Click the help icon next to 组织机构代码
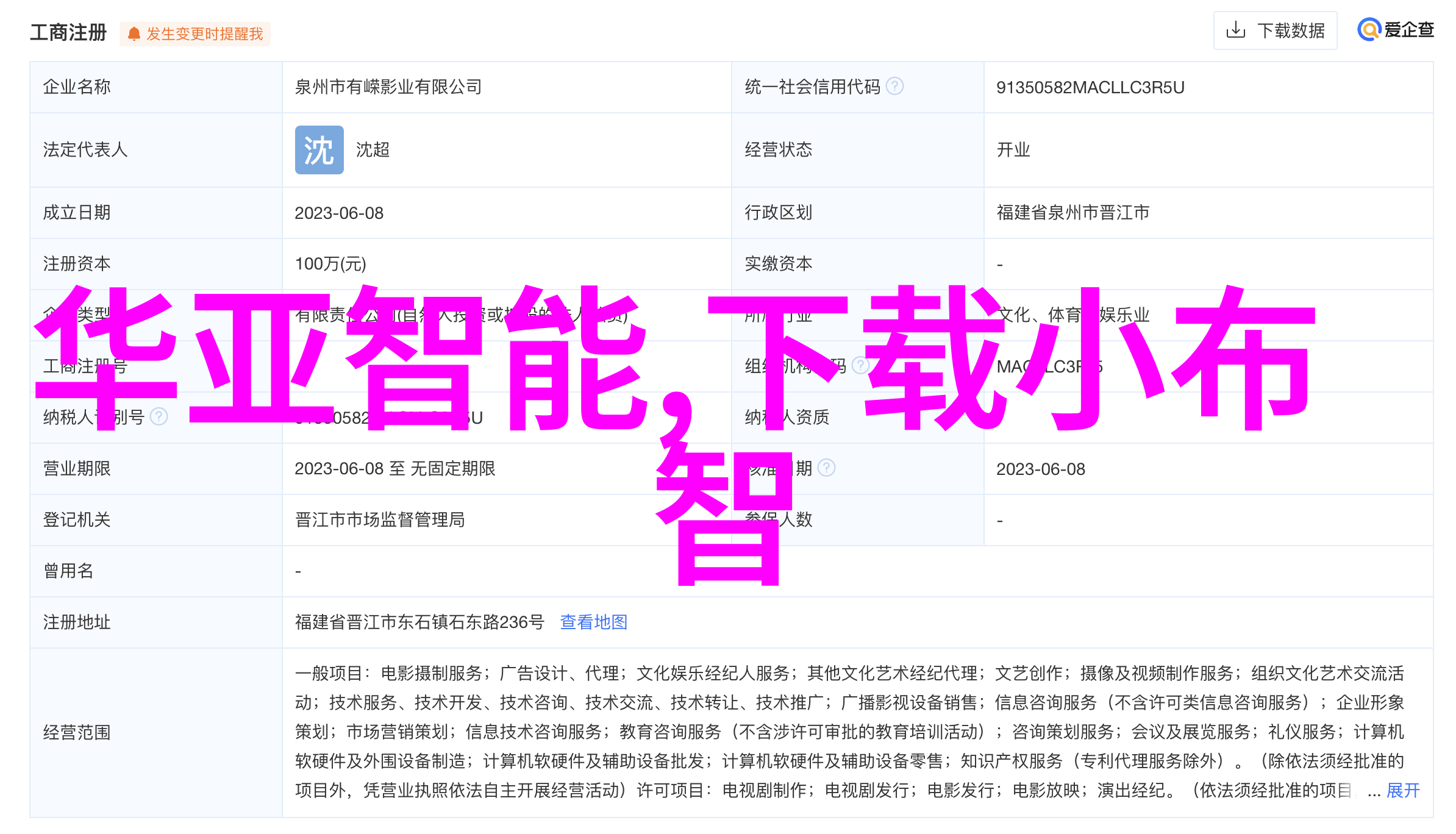1456x834 pixels. (860, 366)
